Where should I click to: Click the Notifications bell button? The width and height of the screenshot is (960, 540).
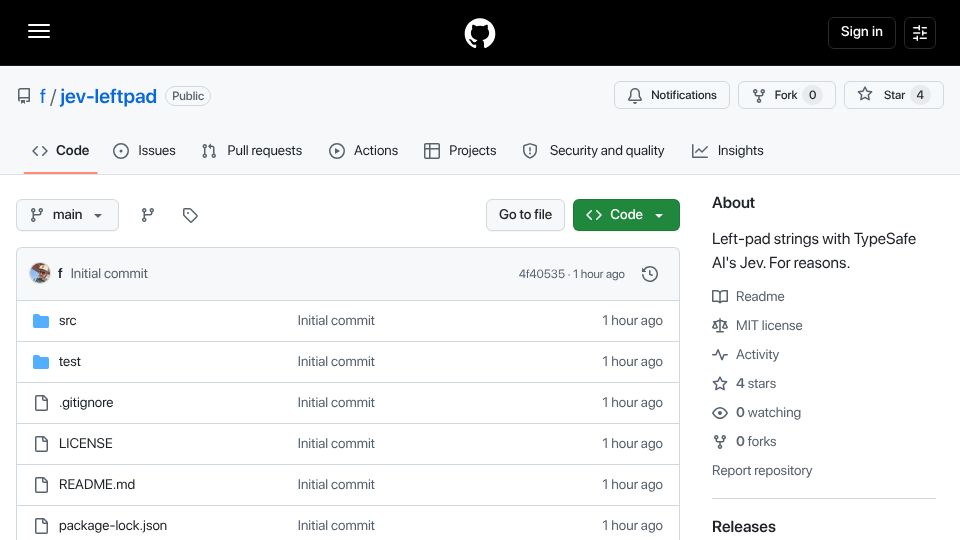(x=672, y=95)
